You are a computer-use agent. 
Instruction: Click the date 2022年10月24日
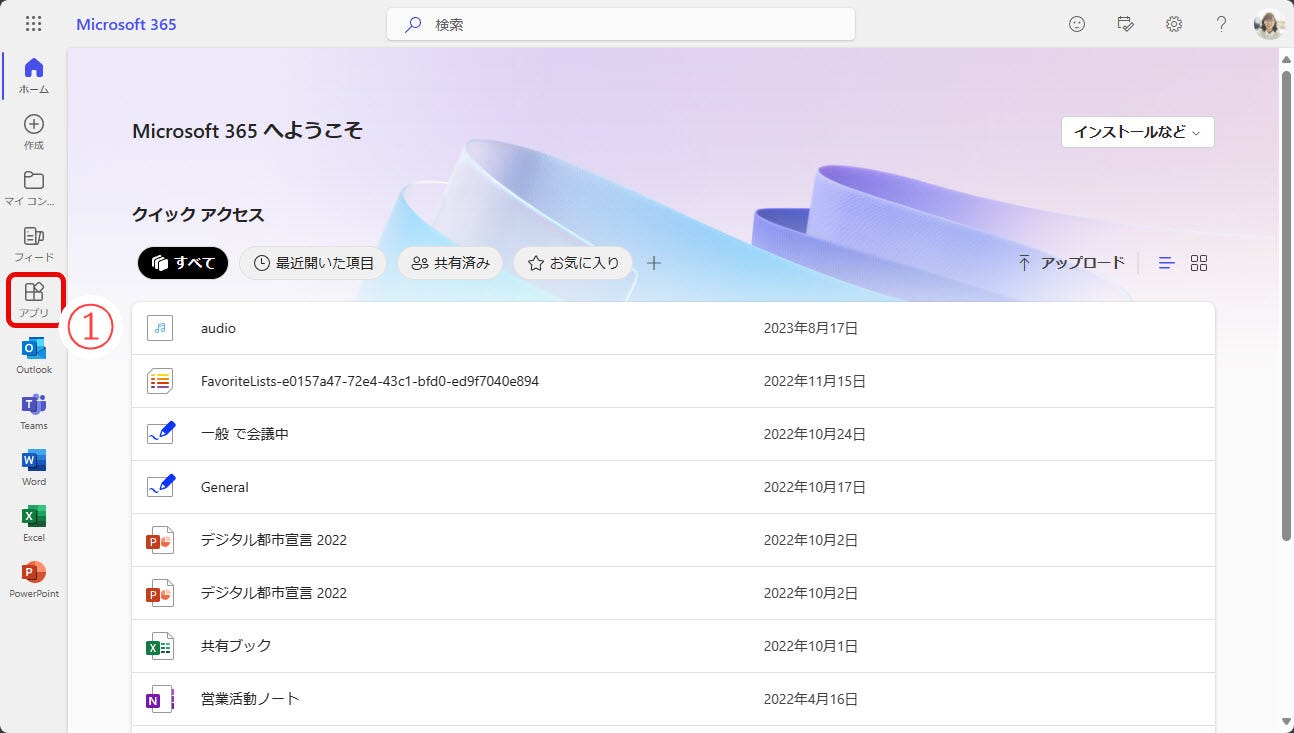815,434
